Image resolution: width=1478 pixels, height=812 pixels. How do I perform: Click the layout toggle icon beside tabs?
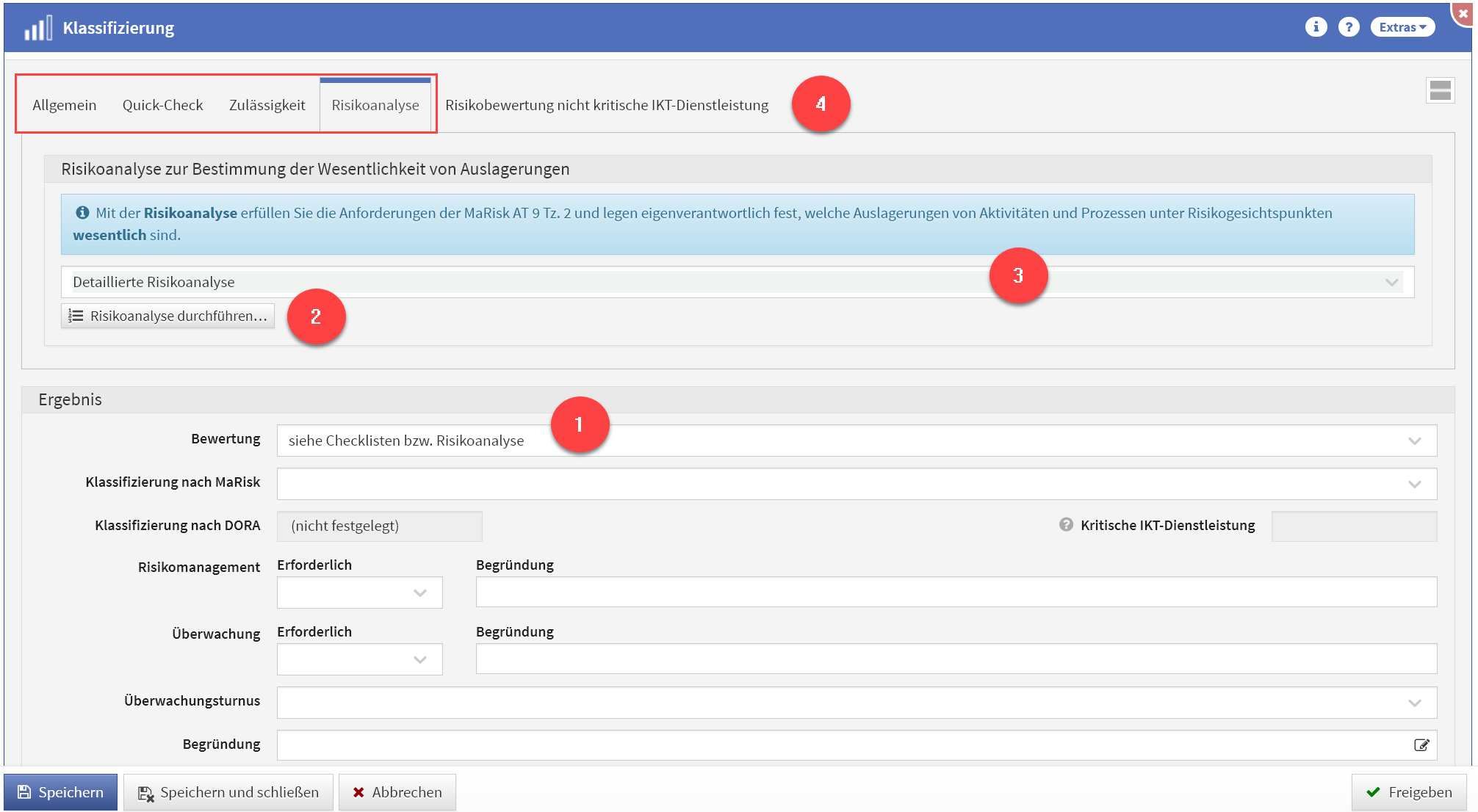[1440, 90]
